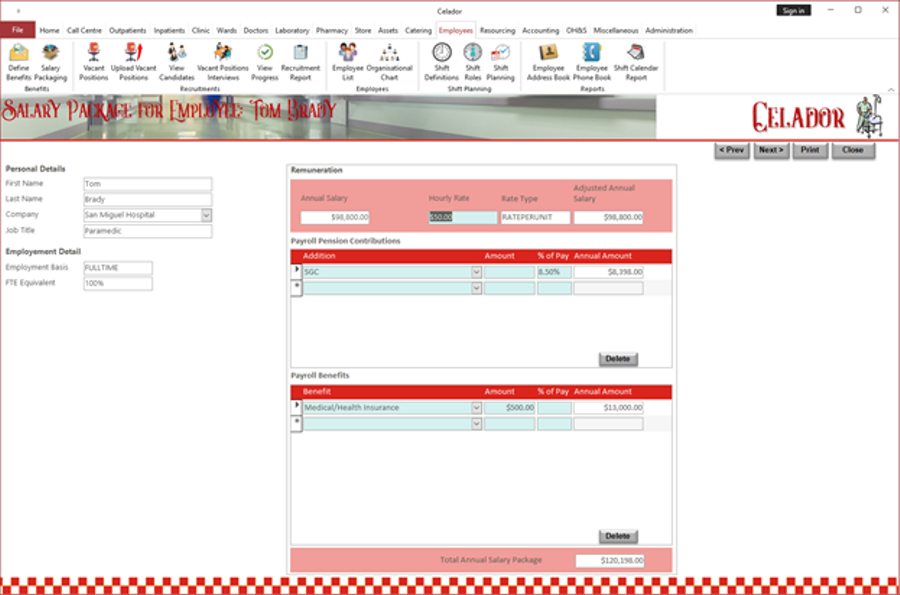The height and width of the screenshot is (595, 900).
Task: Open the Organisational Chart
Action: (389, 61)
